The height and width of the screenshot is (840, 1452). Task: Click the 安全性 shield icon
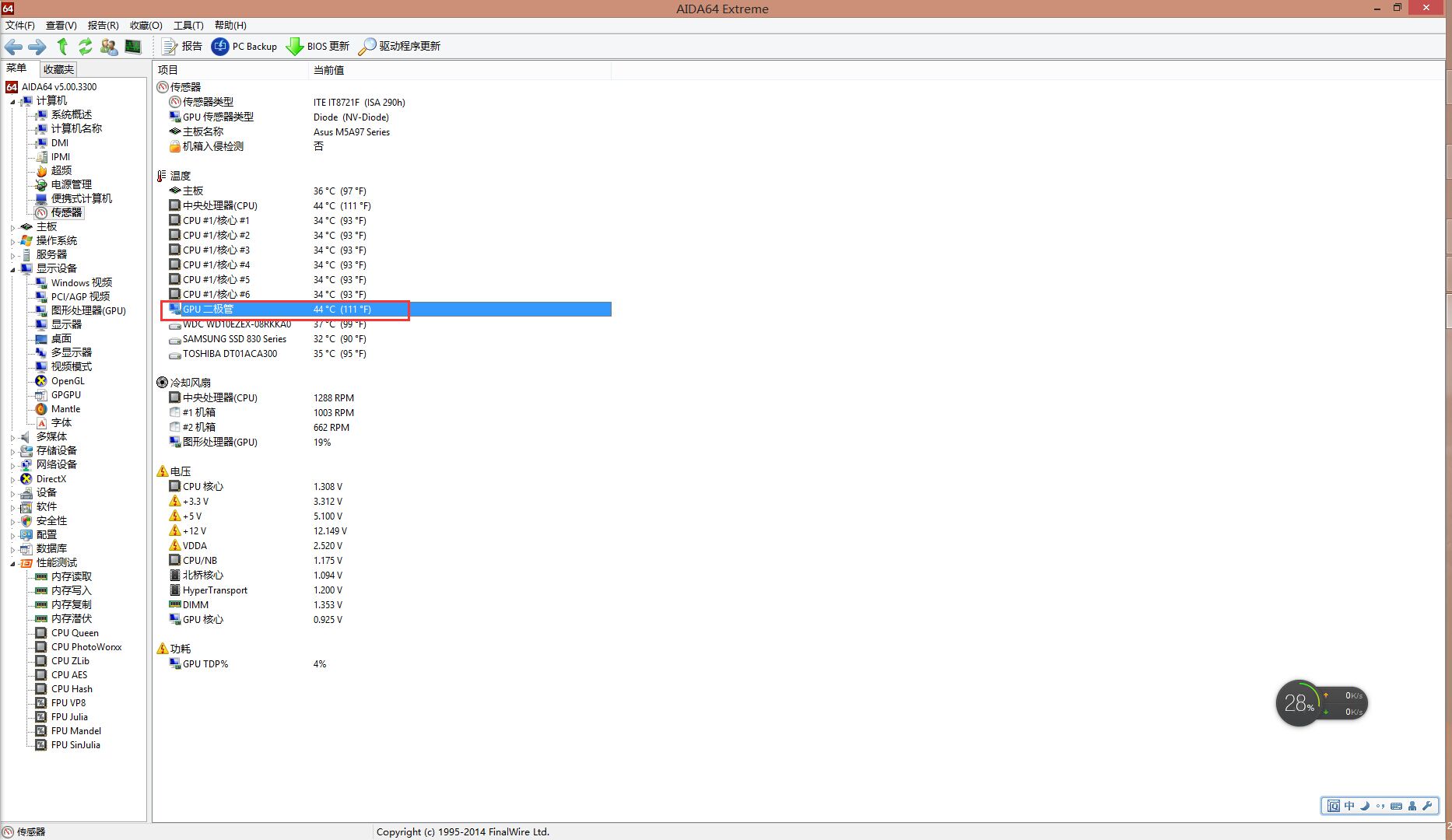26,521
